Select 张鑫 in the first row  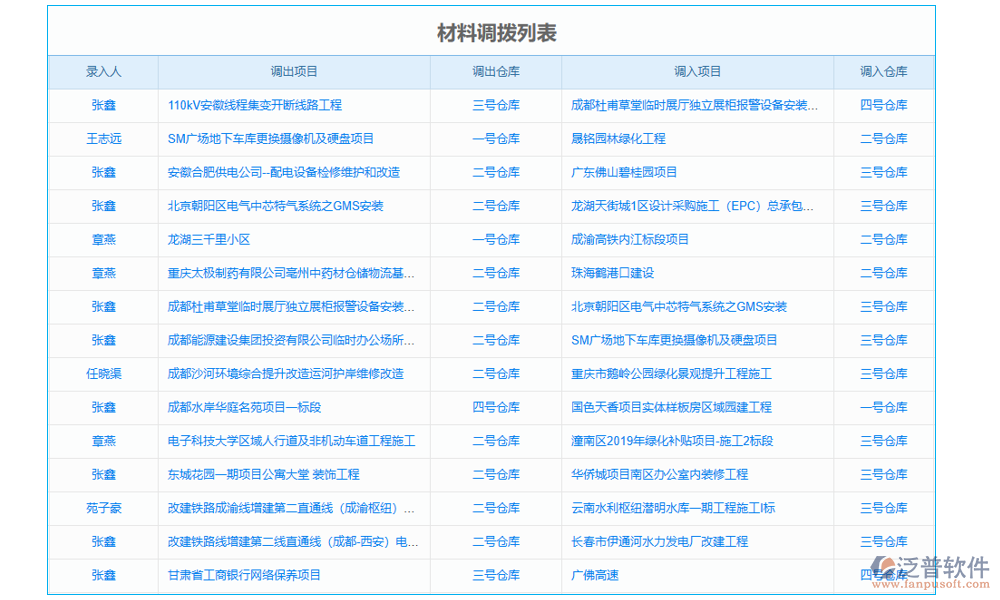[104, 105]
